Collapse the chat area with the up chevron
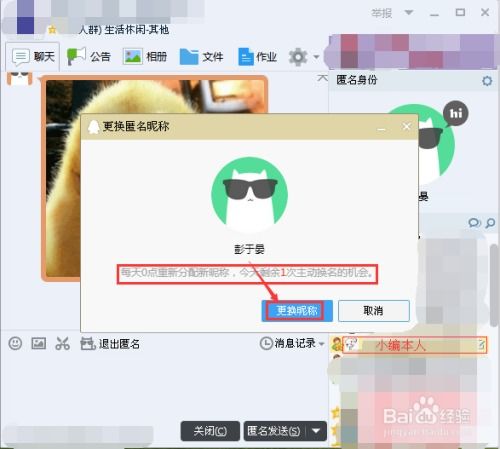Screen dimensions: 500x449 [322, 78]
